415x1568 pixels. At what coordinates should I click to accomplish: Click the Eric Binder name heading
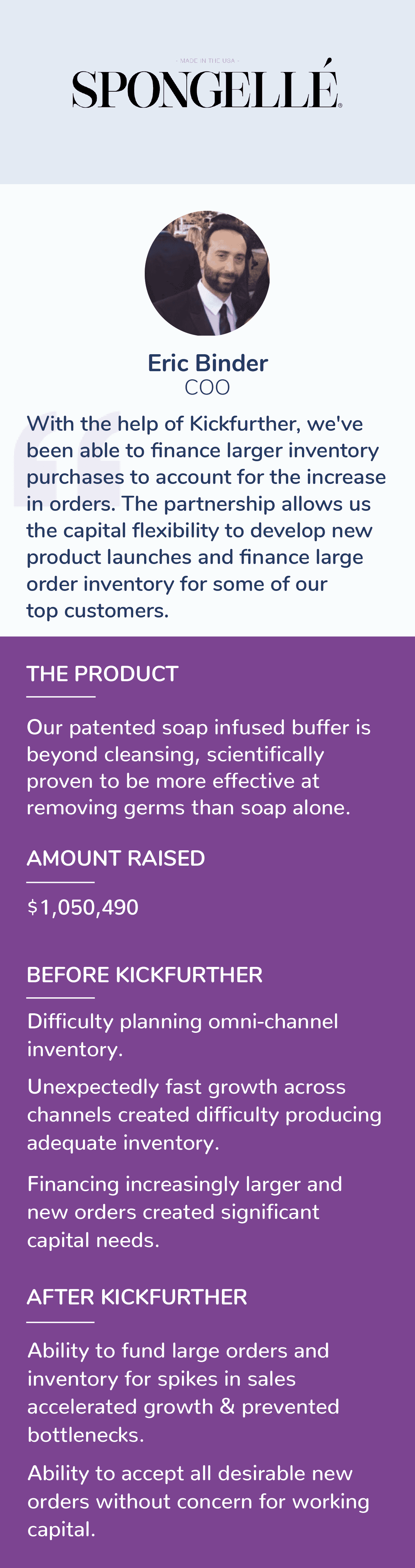[207, 363]
